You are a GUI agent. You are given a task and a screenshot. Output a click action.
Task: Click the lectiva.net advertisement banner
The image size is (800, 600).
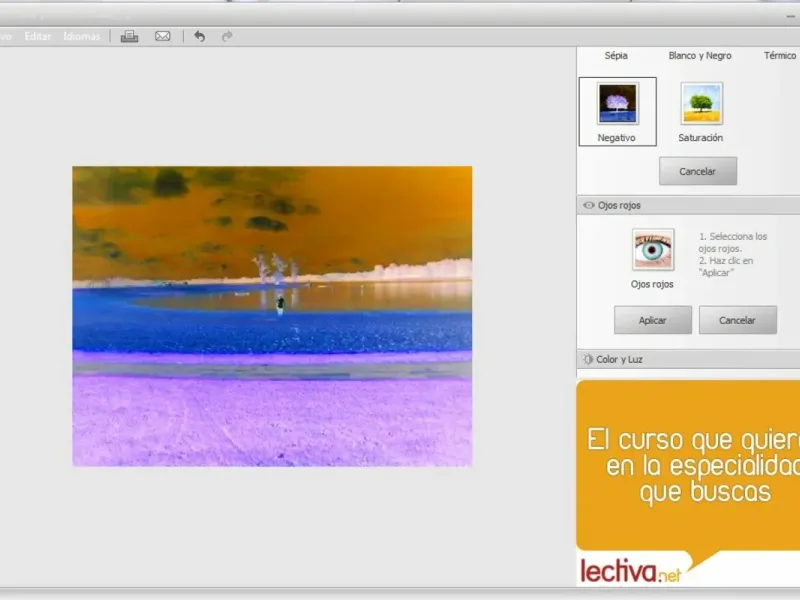coord(688,483)
